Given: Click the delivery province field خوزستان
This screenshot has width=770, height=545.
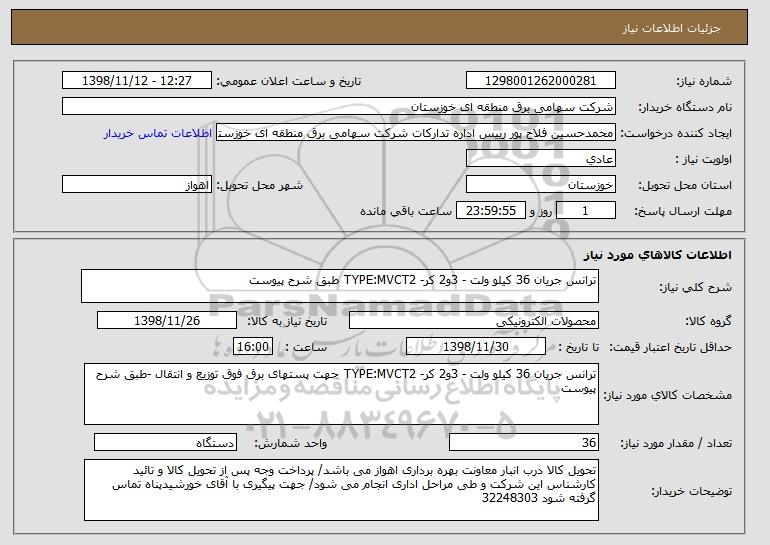Looking at the screenshot, I should 541,185.
